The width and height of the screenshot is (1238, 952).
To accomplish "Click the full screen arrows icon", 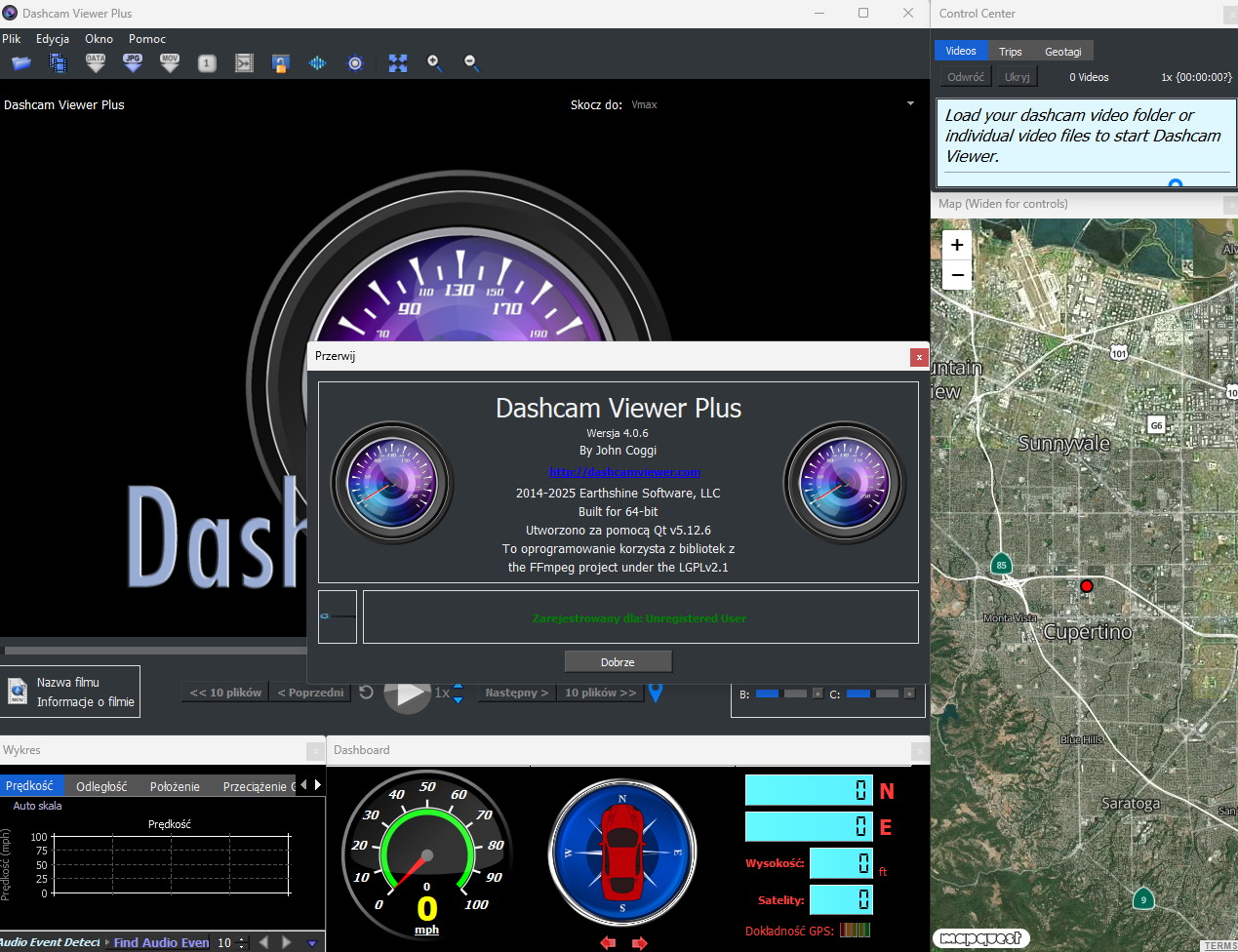I will click(x=398, y=63).
